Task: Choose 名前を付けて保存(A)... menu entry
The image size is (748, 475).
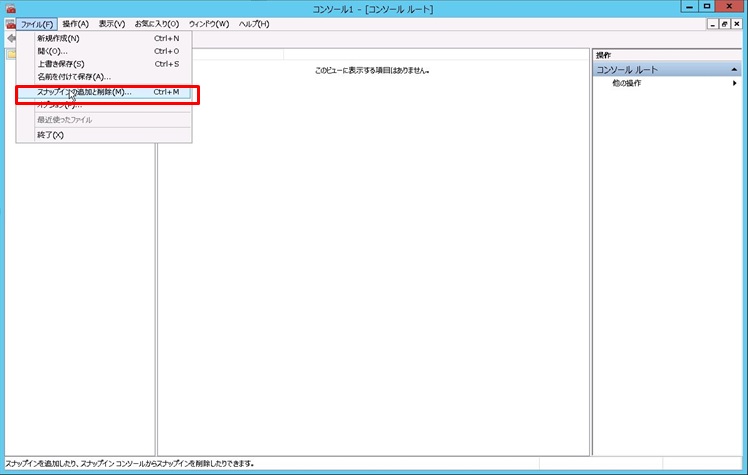Action: coord(74,76)
